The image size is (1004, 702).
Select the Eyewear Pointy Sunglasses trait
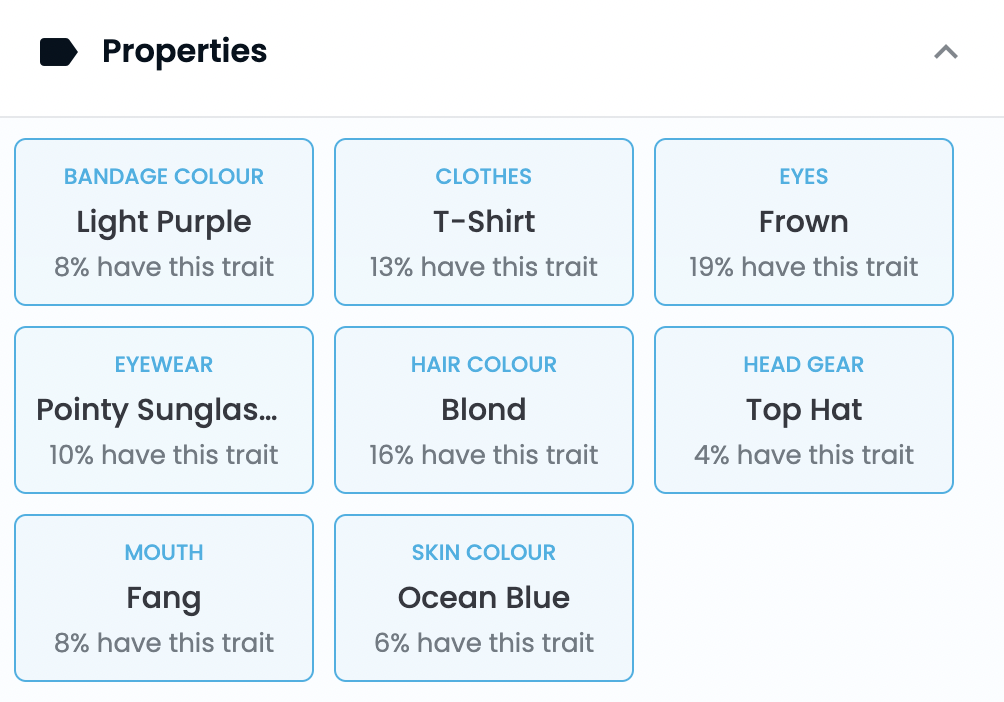point(164,410)
